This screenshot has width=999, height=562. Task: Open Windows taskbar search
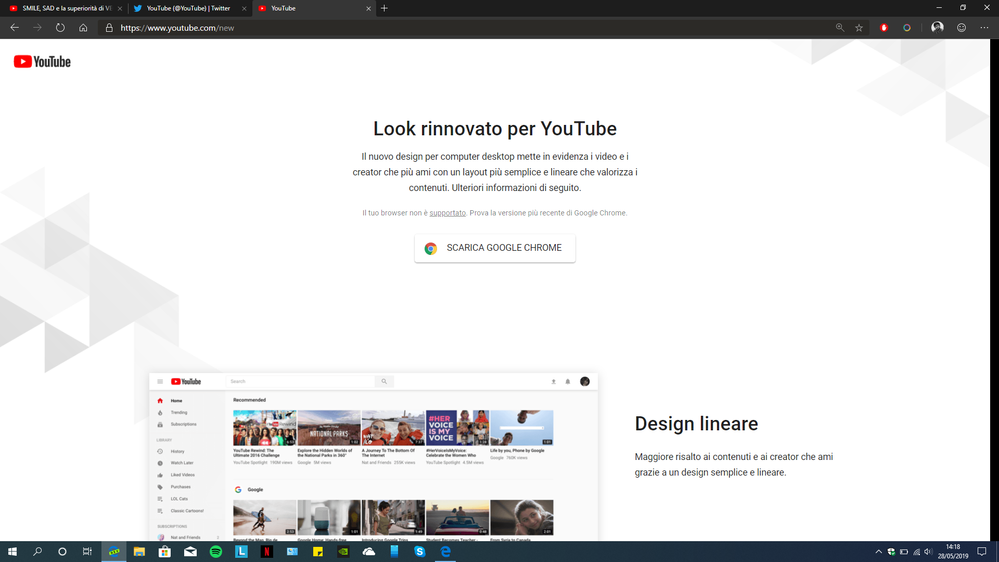tap(37, 551)
